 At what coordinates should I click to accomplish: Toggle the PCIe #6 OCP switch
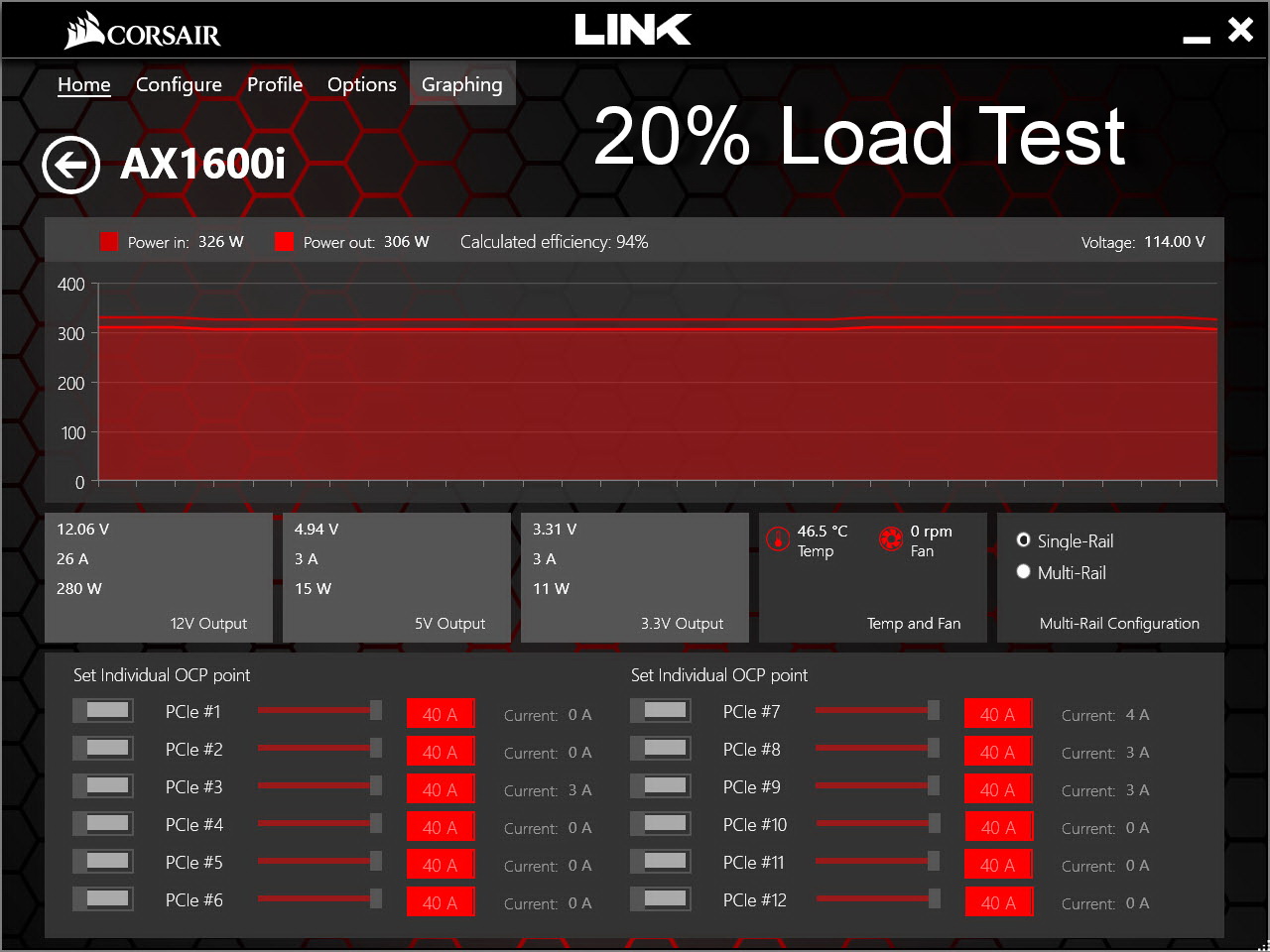pyautogui.click(x=103, y=899)
